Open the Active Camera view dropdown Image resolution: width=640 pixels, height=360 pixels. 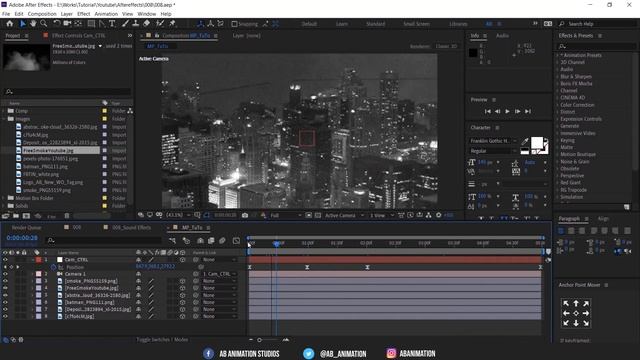[344, 215]
